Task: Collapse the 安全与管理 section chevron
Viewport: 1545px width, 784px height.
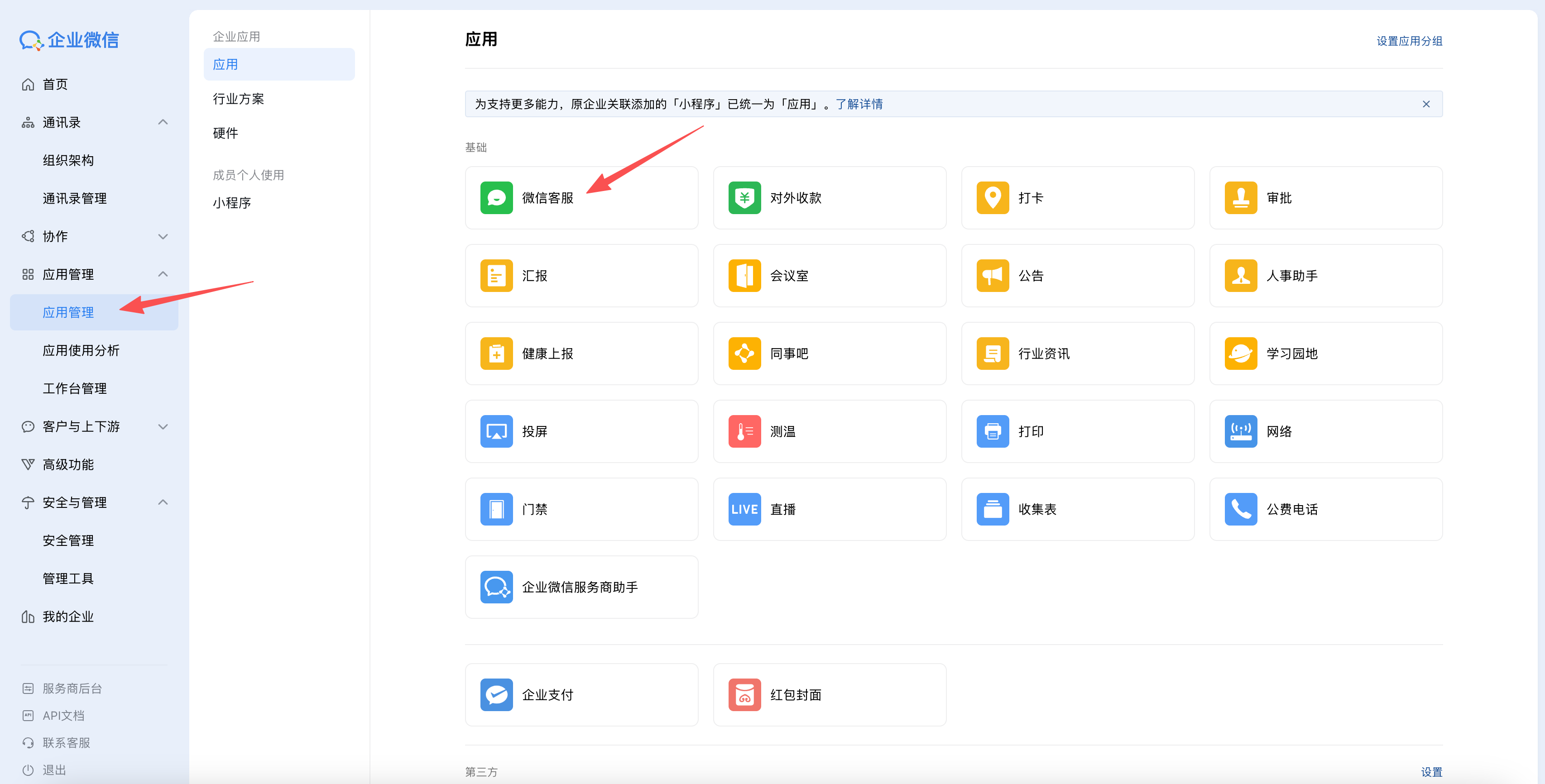Action: point(163,502)
